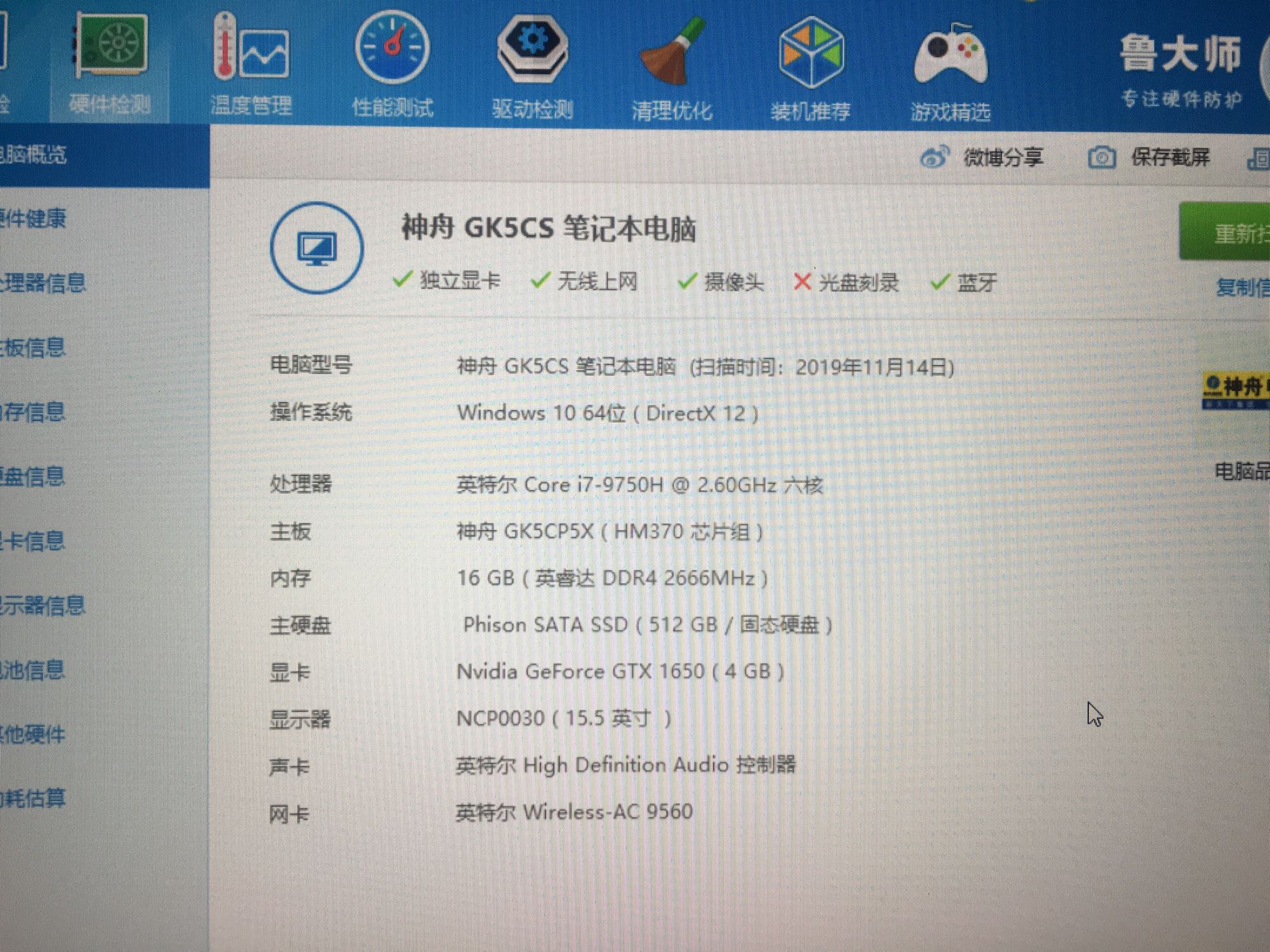Click the 保存截屏 camera icon

click(1101, 157)
